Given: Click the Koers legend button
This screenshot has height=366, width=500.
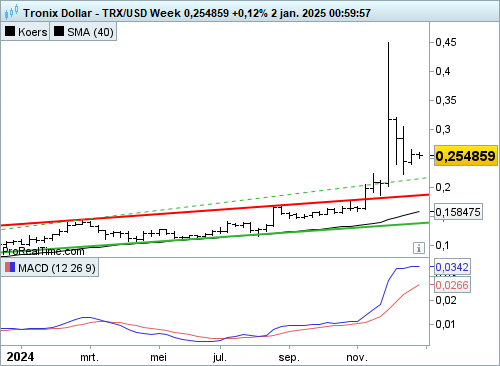Looking at the screenshot, I should coord(25,32).
